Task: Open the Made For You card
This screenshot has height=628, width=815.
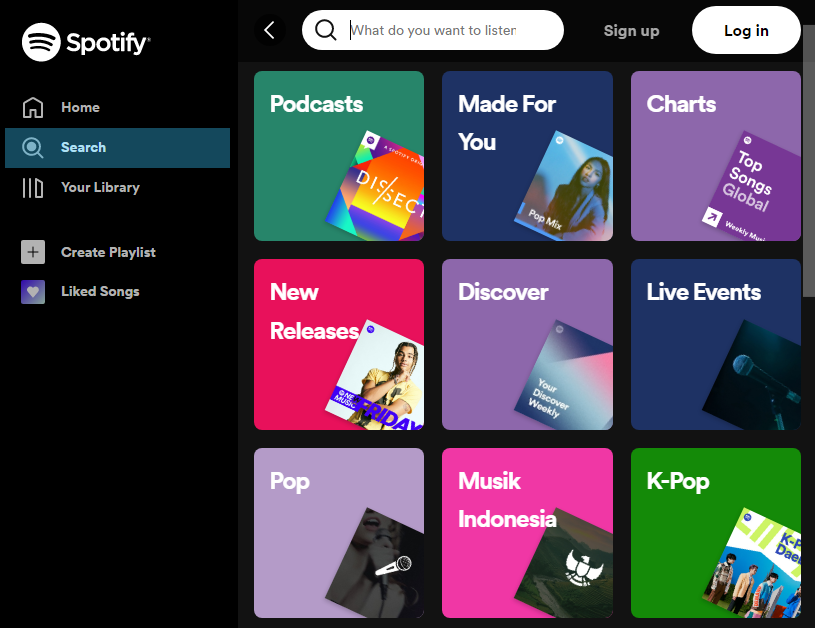Action: [x=527, y=156]
